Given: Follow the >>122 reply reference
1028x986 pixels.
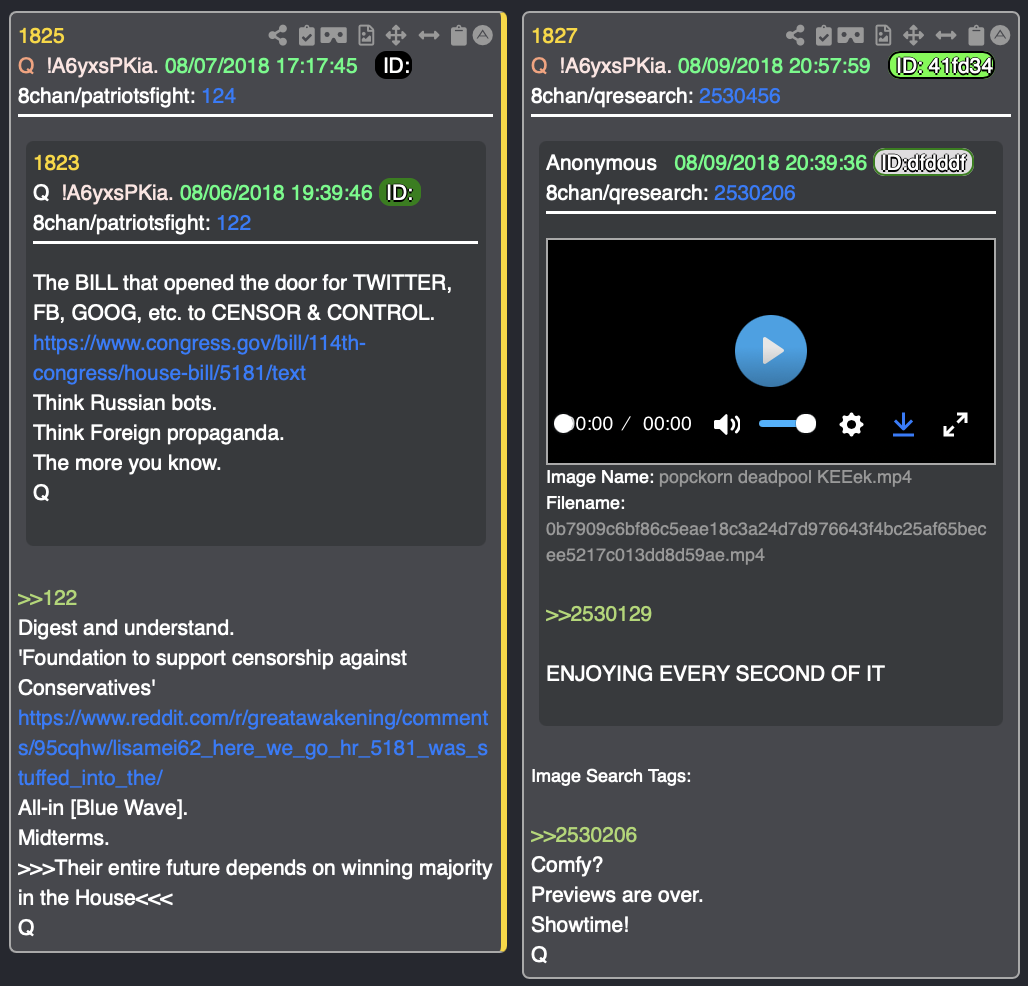Looking at the screenshot, I should 47,598.
